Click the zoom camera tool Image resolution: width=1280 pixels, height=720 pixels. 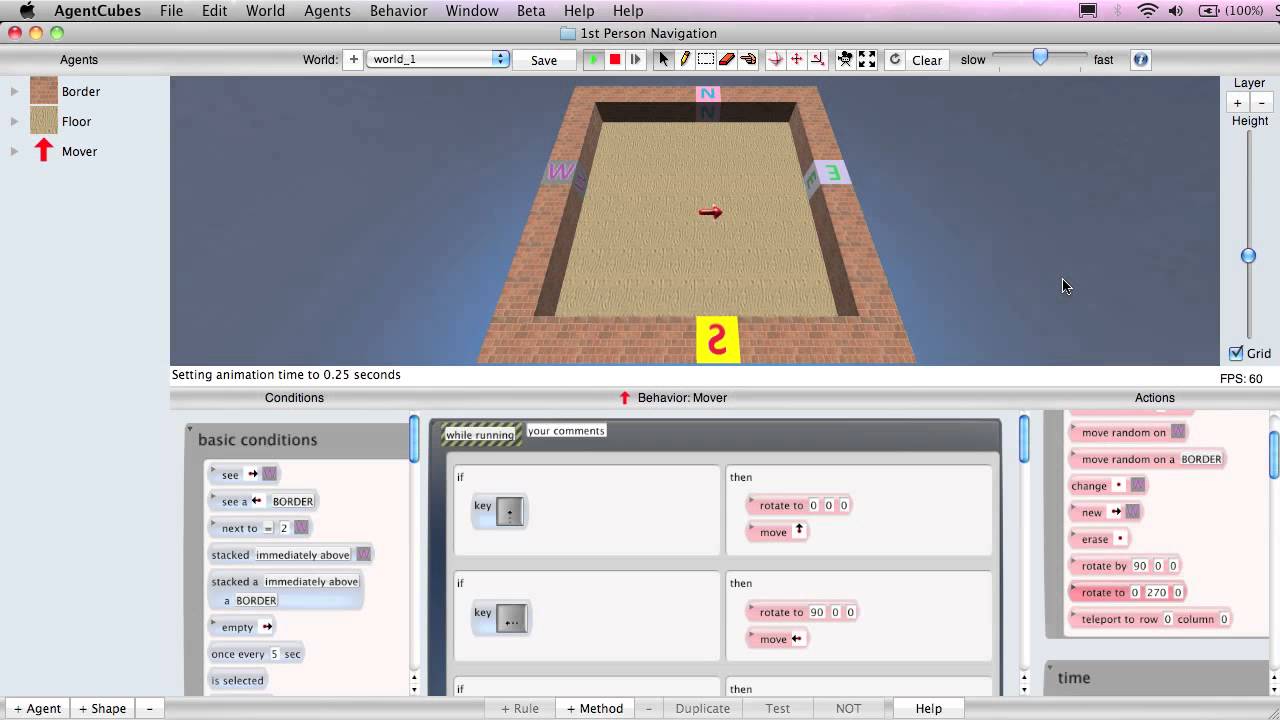[x=818, y=59]
